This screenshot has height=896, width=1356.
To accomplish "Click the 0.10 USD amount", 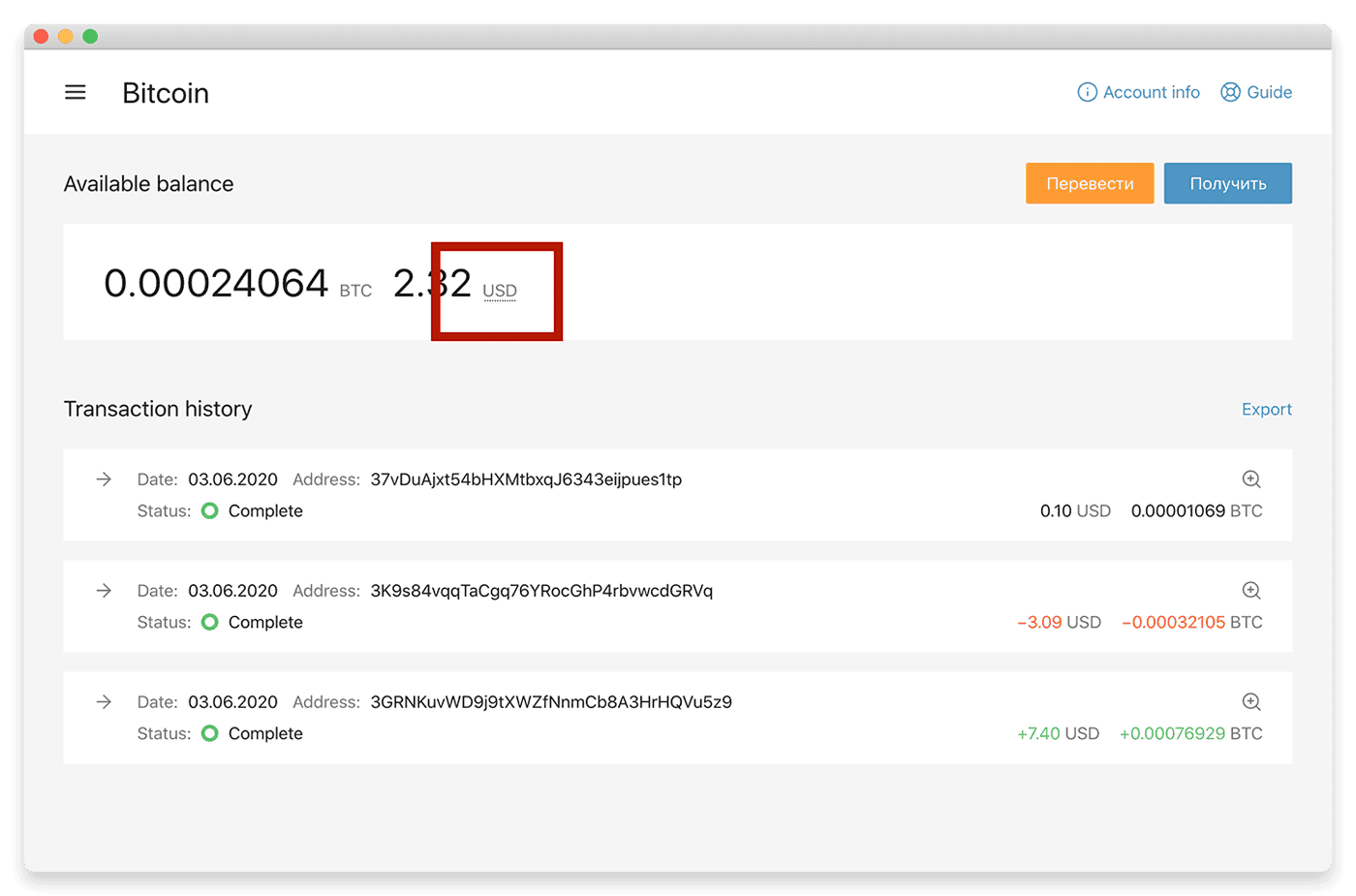I will [1075, 510].
